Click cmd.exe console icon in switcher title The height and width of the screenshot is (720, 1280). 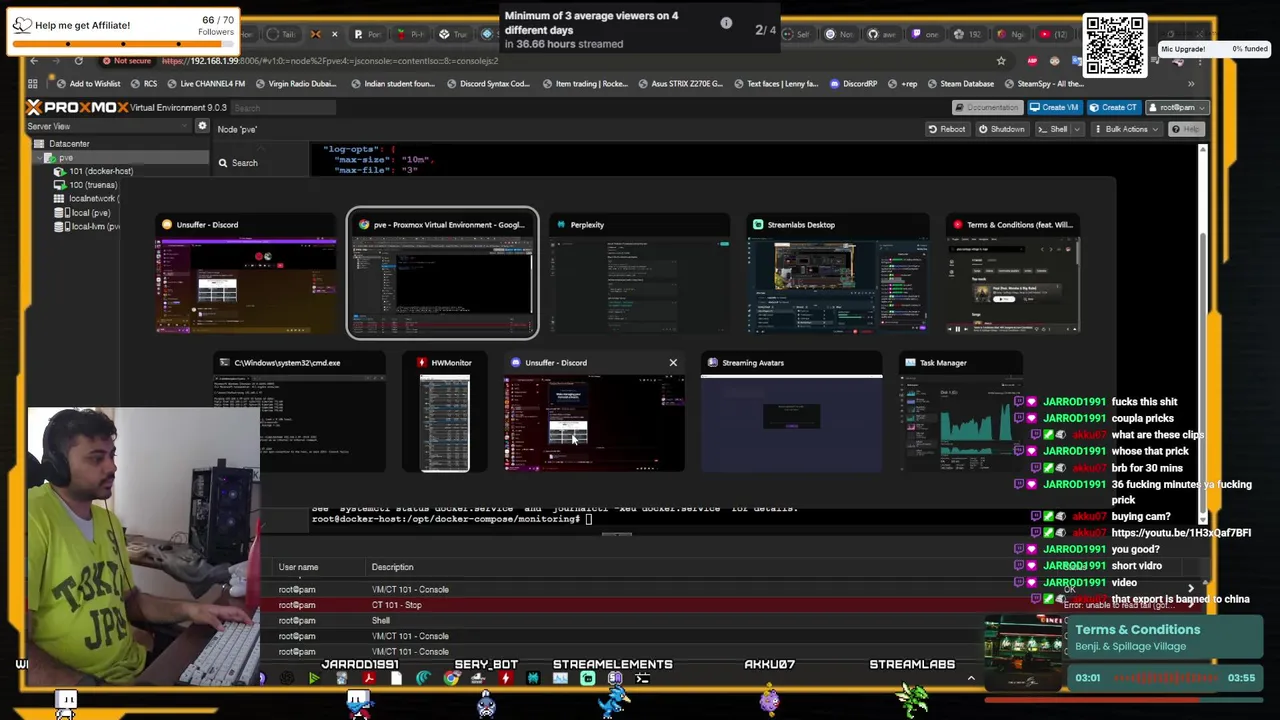224,363
